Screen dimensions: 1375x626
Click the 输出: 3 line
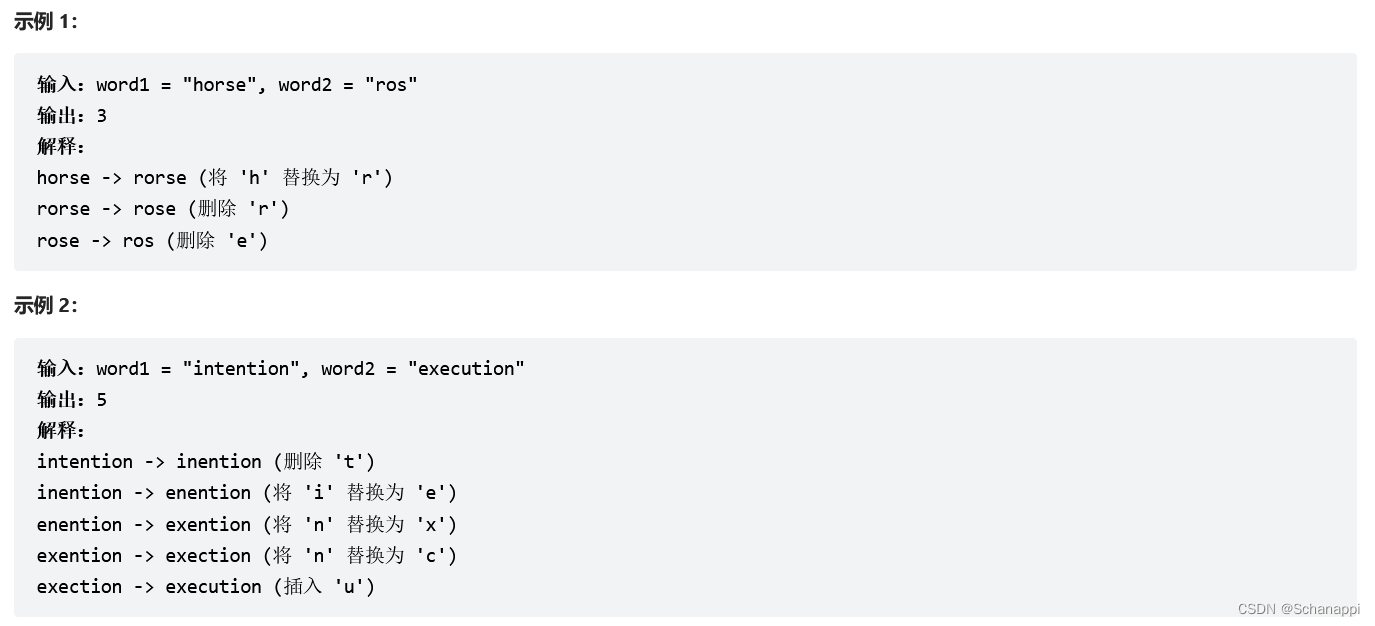click(x=72, y=116)
